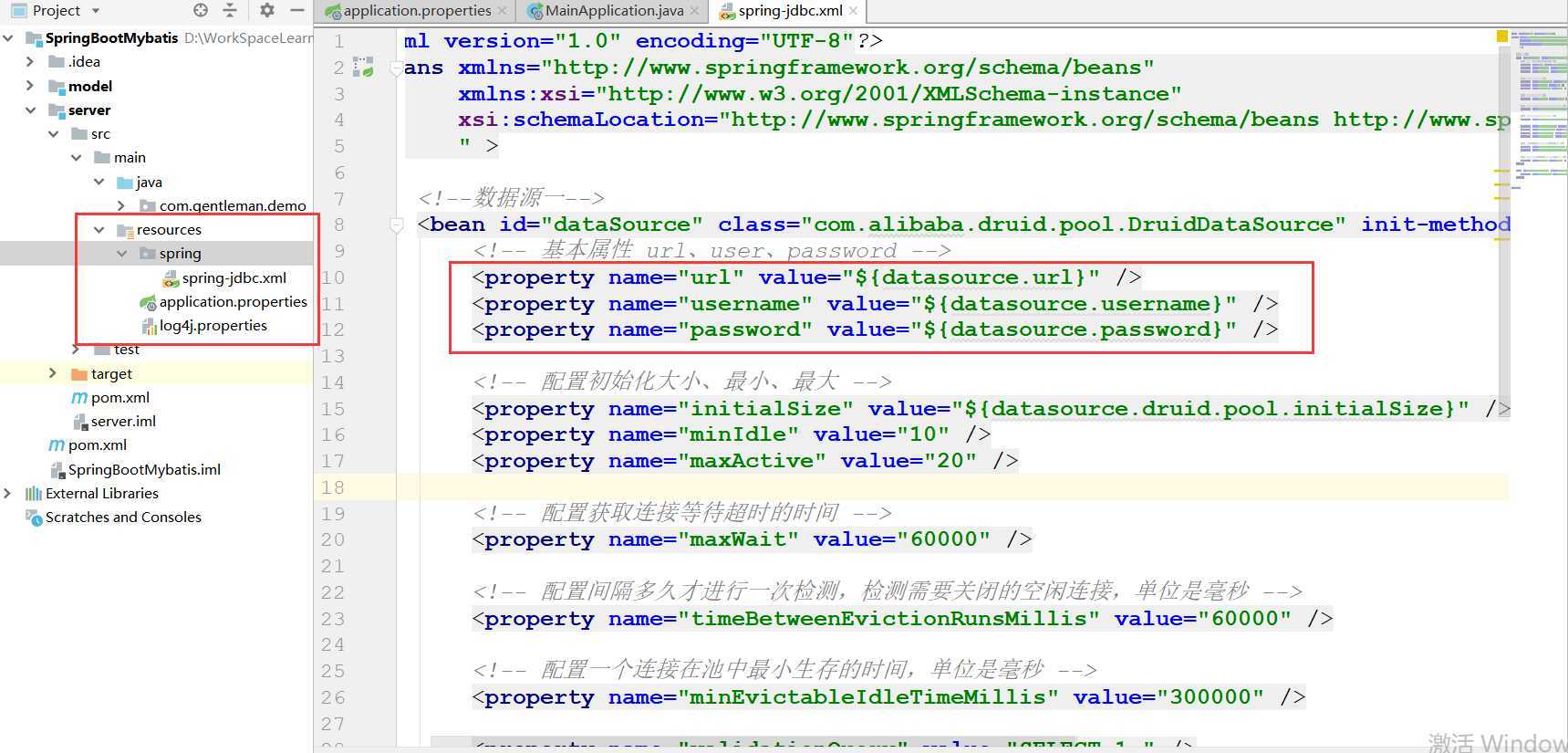
Task: Expand the target folder
Action: click(53, 373)
